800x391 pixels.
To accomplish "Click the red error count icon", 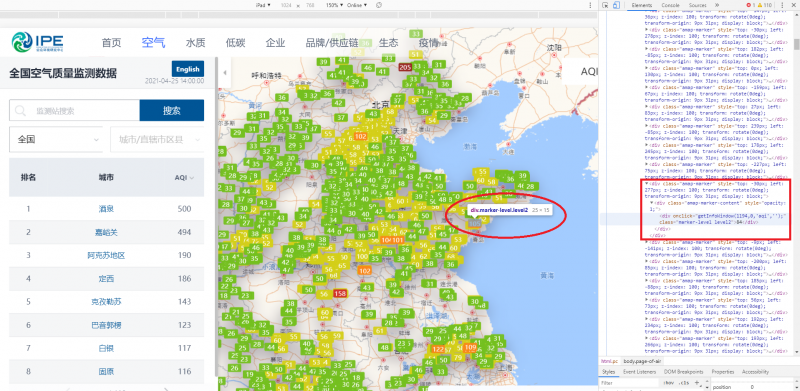I will [749, 5].
